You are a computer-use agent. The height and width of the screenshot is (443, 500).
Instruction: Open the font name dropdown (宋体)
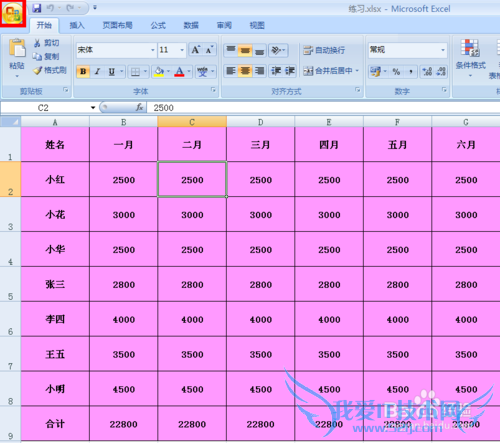coord(153,50)
